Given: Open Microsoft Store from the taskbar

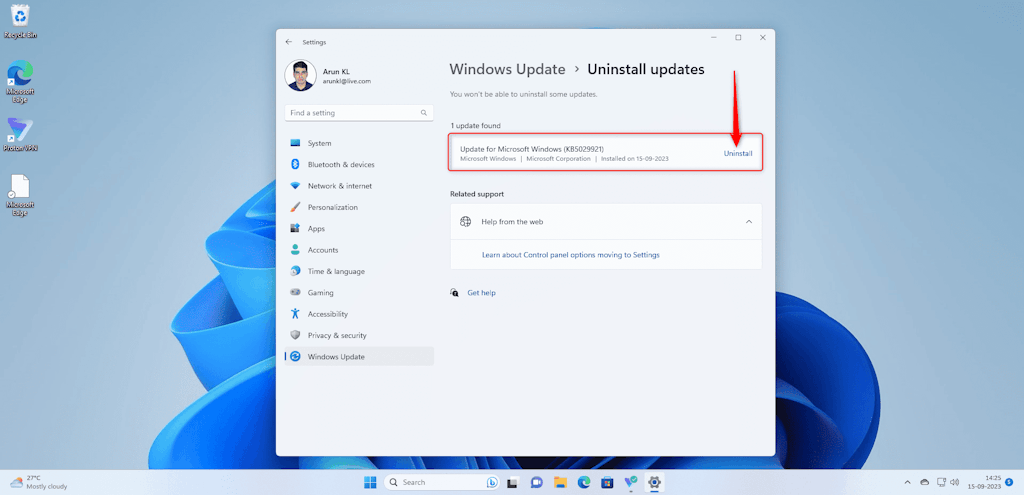Looking at the screenshot, I should [607, 483].
